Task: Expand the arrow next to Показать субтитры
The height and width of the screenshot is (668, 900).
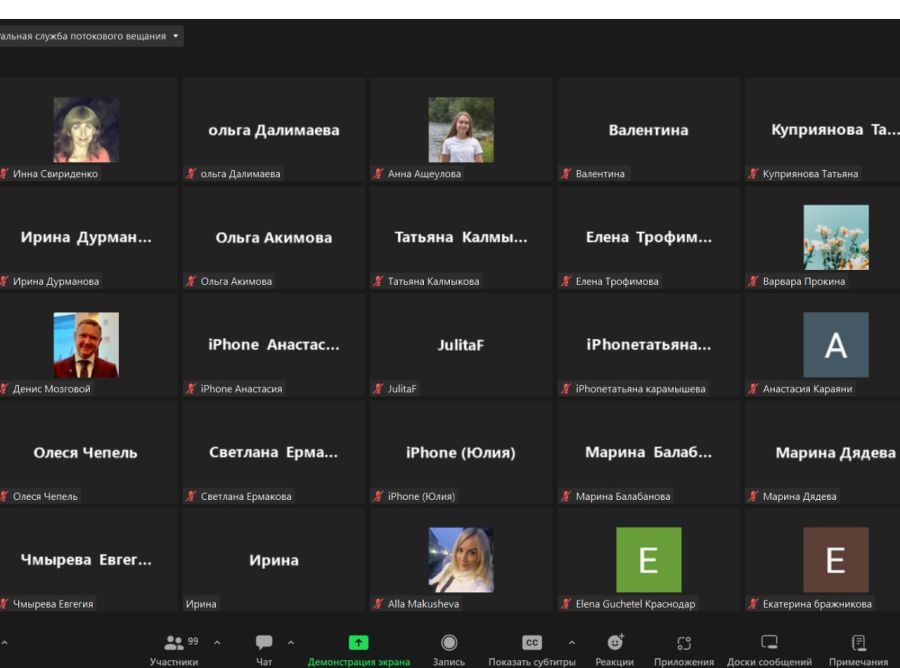Action: tap(572, 643)
